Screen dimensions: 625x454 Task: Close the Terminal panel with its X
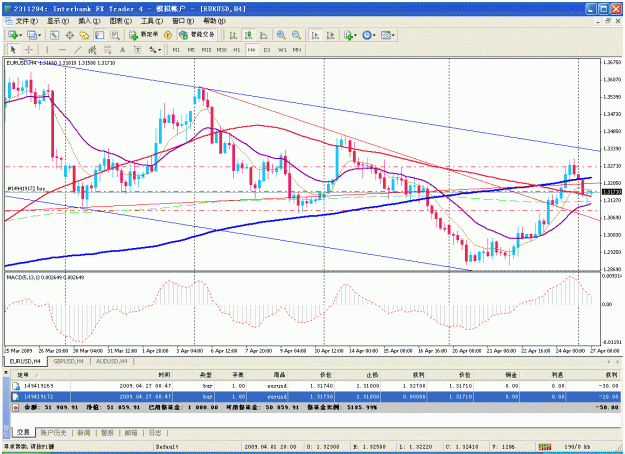(6, 372)
